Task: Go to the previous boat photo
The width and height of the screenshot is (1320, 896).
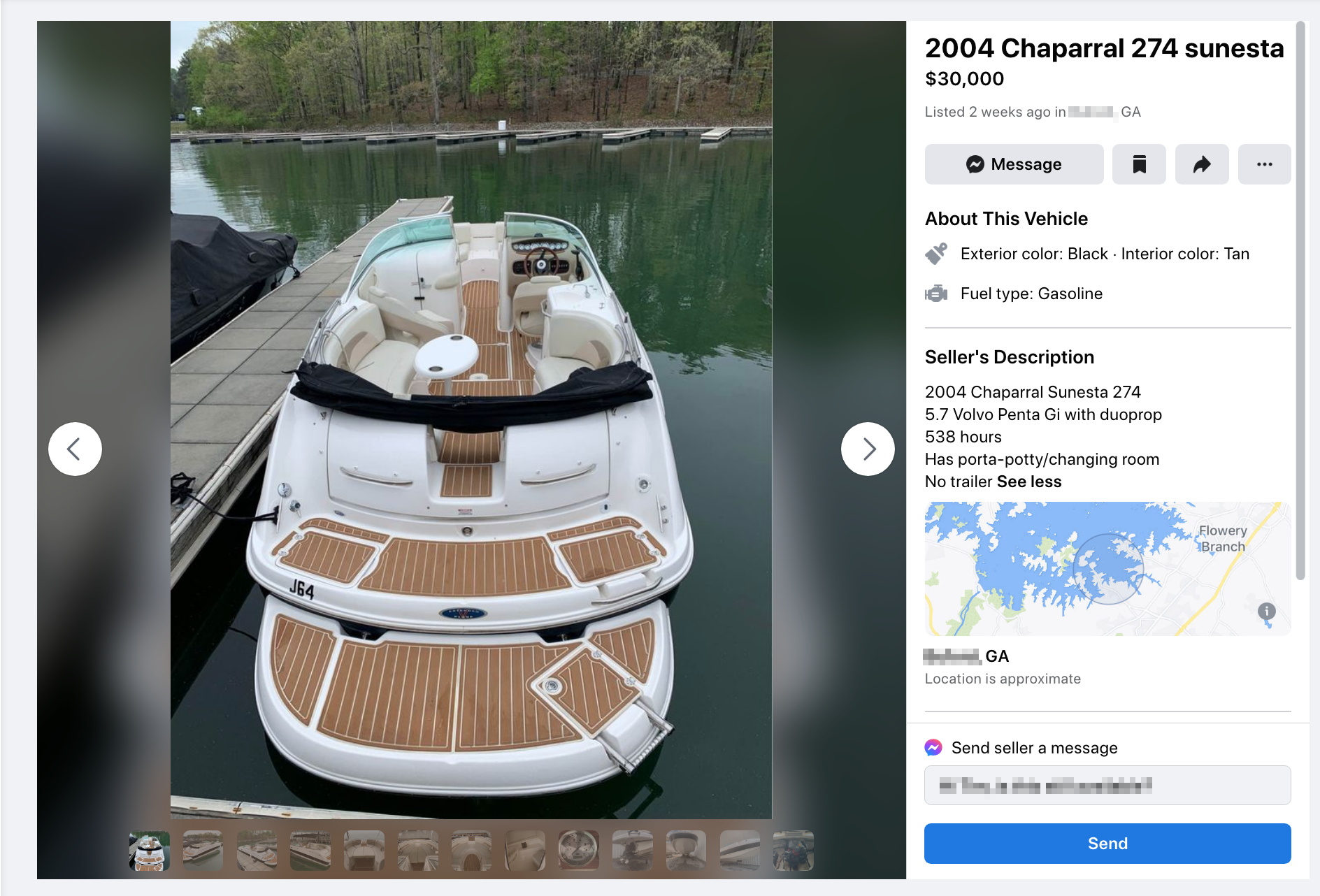Action: (x=75, y=449)
